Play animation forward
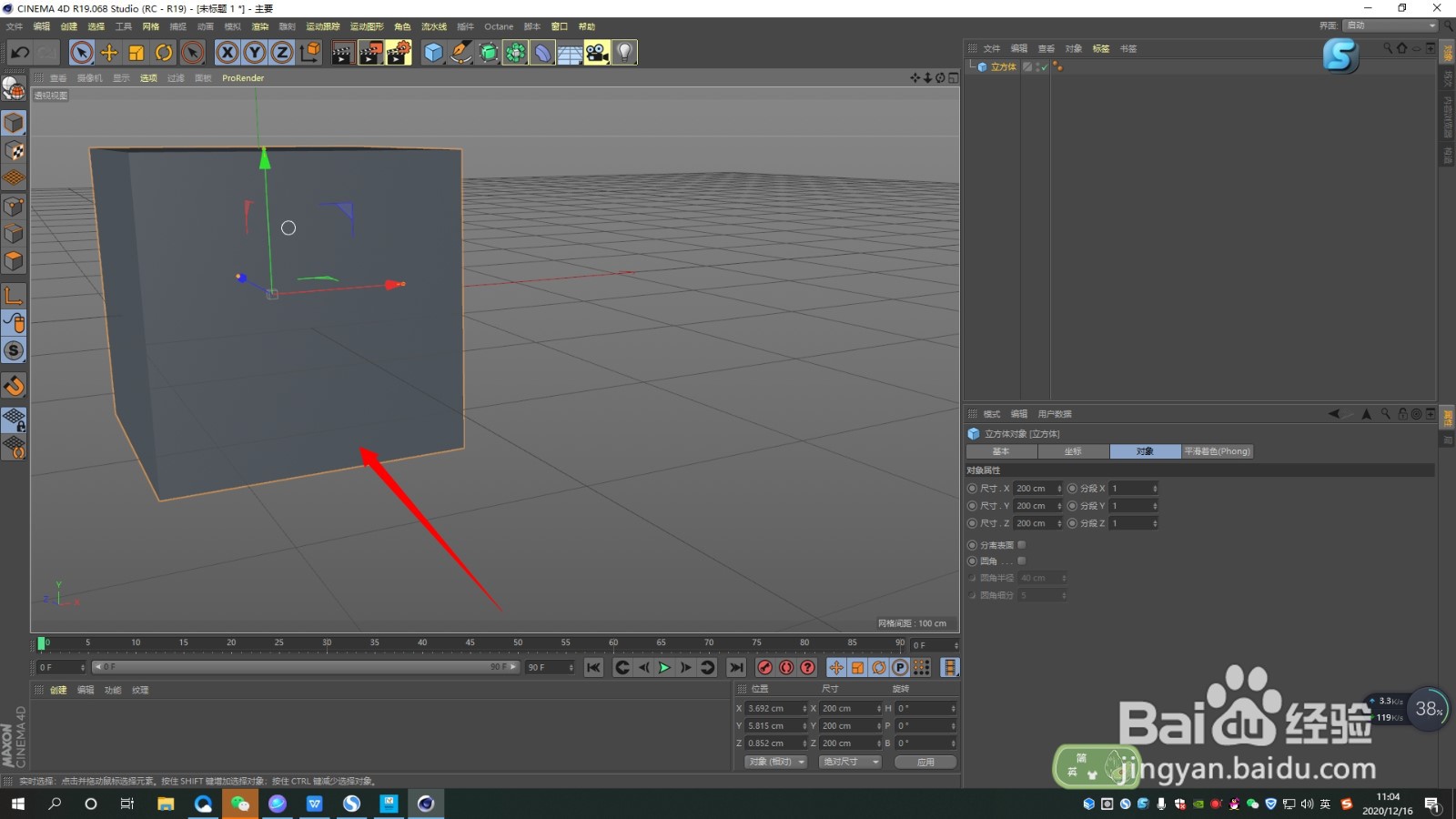This screenshot has width=1456, height=819. pyautogui.click(x=664, y=668)
